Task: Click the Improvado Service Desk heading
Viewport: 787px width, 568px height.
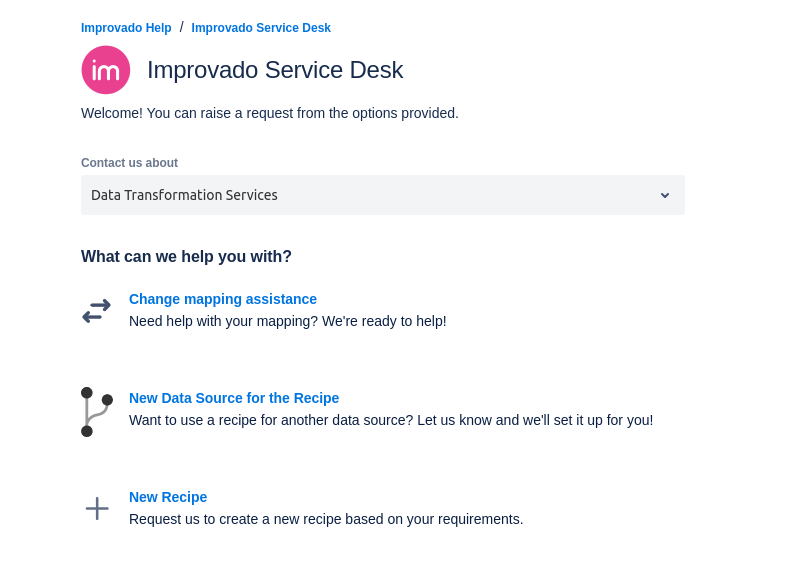Action: click(275, 70)
